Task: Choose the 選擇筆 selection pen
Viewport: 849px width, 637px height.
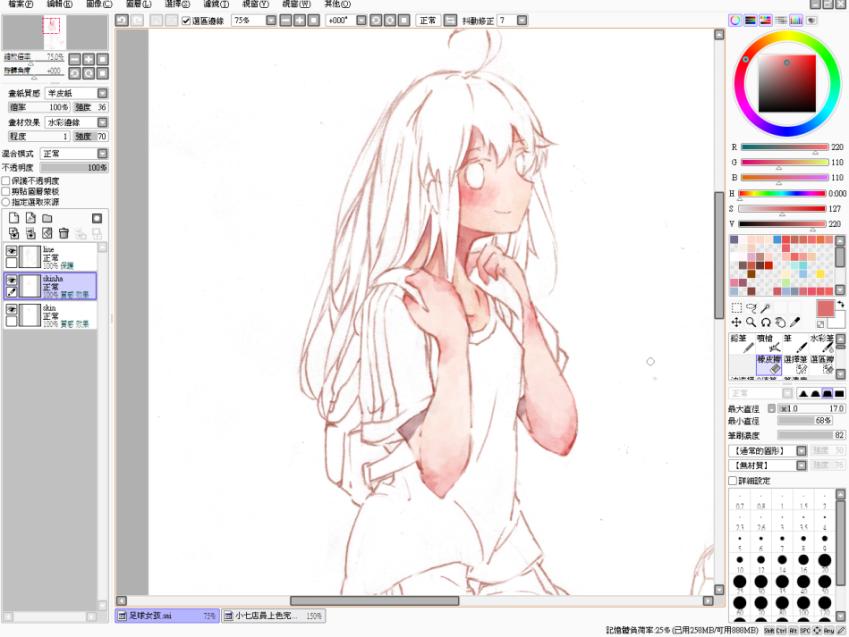Action: [x=795, y=364]
